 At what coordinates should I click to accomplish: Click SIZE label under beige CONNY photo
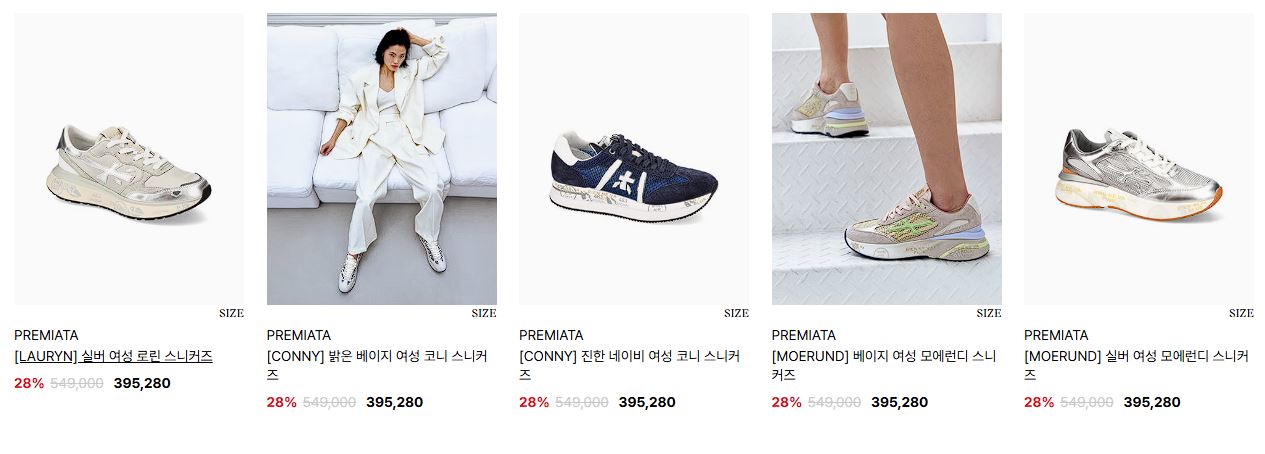coord(484,313)
